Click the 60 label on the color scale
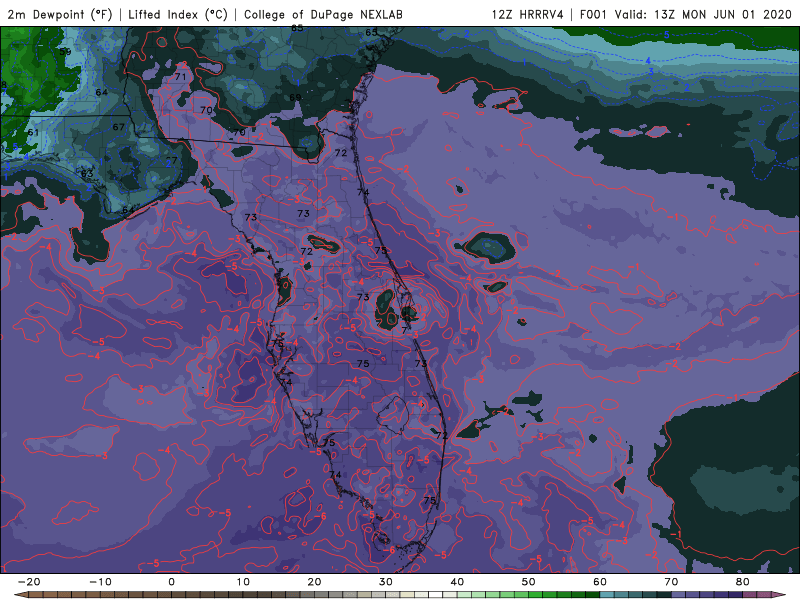Image resolution: width=800 pixels, height=600 pixels. point(600,582)
